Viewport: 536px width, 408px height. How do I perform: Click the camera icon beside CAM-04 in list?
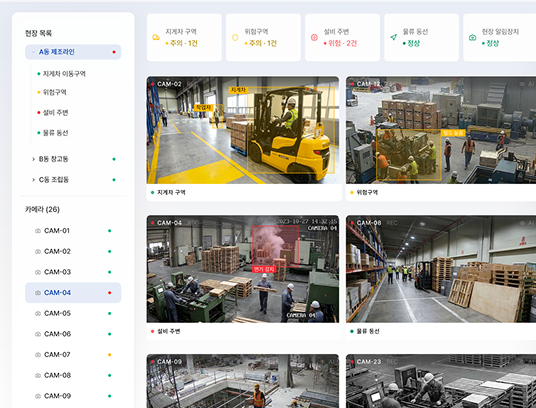click(38, 293)
